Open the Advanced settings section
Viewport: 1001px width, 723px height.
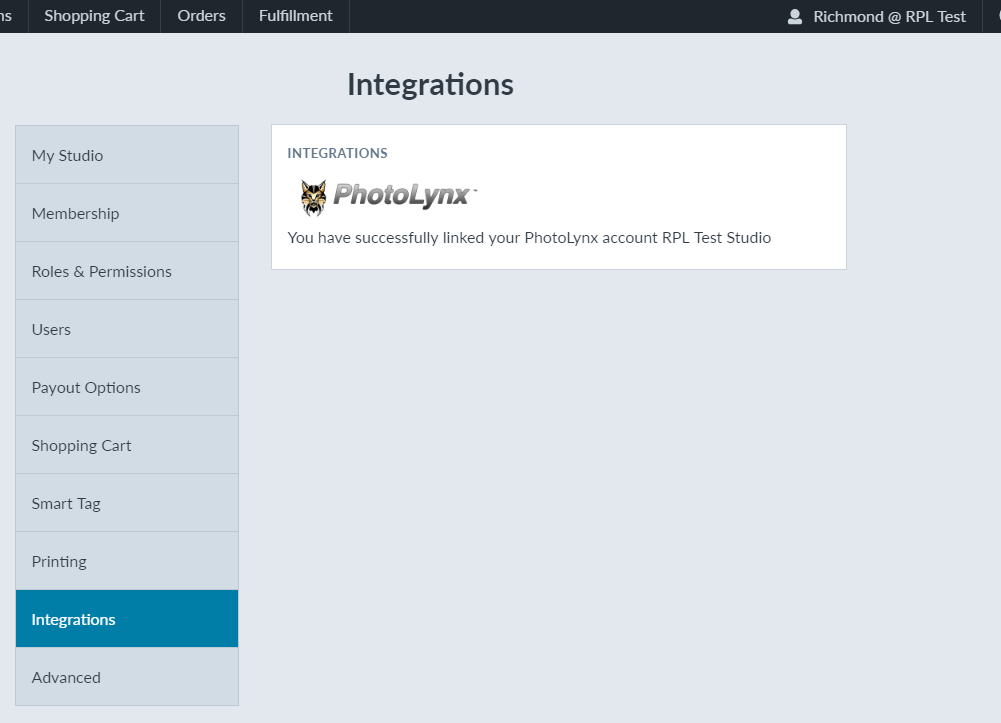pyautogui.click(x=127, y=677)
